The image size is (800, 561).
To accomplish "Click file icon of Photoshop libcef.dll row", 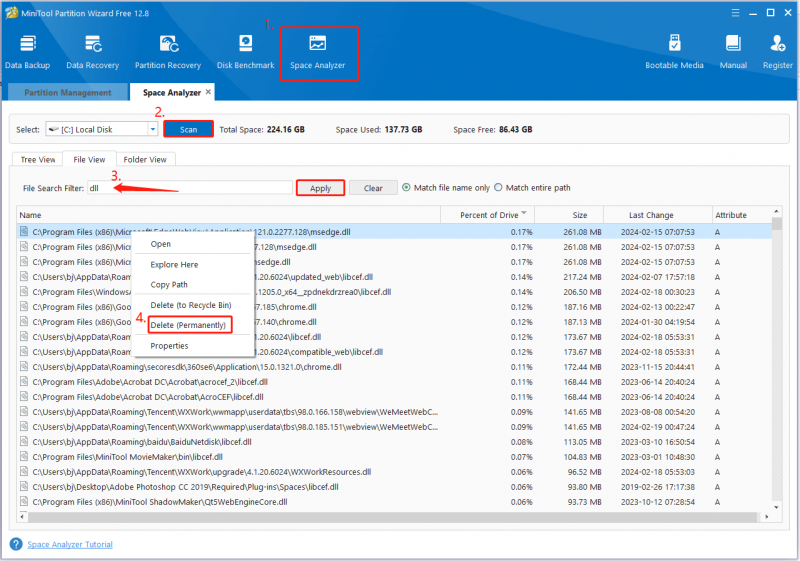I will [x=24, y=487].
